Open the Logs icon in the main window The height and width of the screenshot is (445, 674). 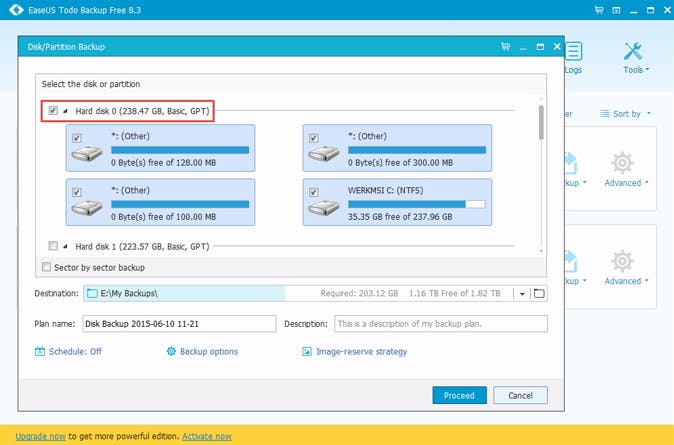click(x=573, y=51)
